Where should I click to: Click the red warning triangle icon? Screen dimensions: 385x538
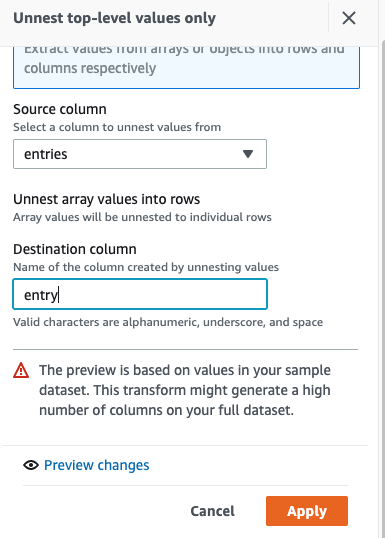(x=21, y=371)
